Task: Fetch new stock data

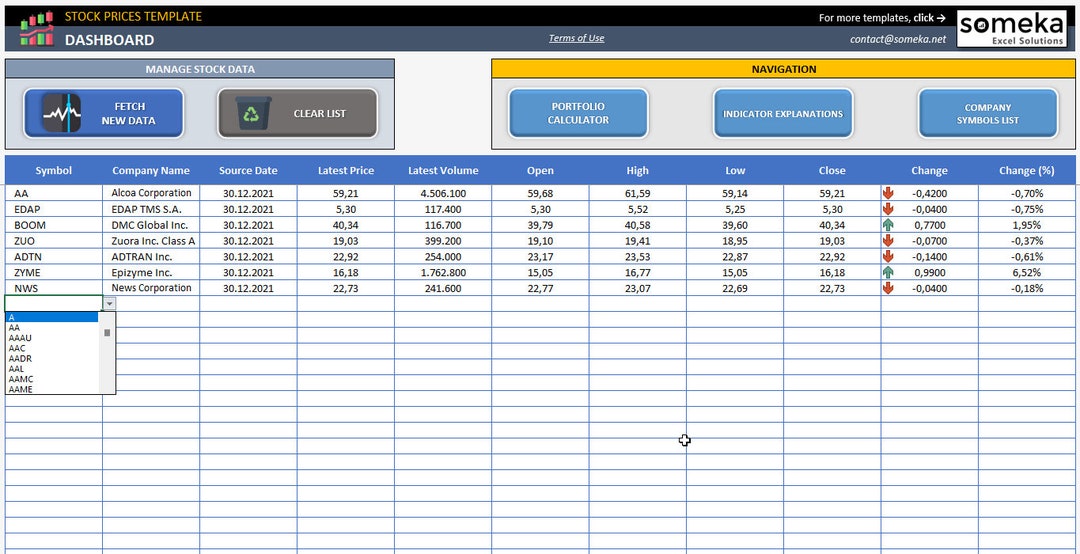Action: point(104,113)
